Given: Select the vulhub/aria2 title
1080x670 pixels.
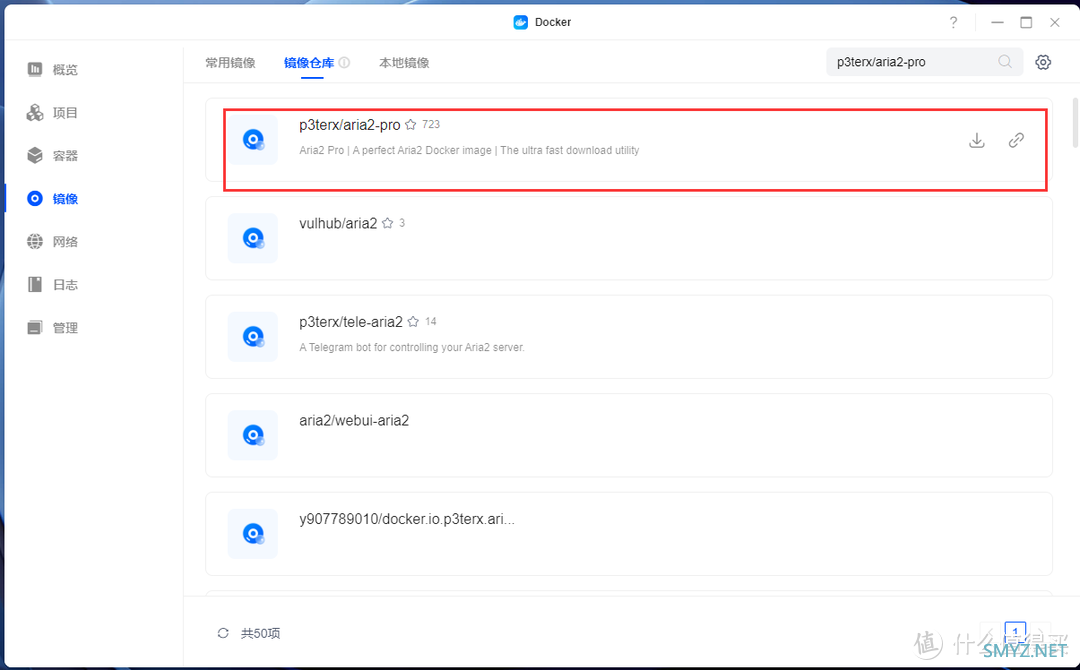Looking at the screenshot, I should pyautogui.click(x=338, y=224).
